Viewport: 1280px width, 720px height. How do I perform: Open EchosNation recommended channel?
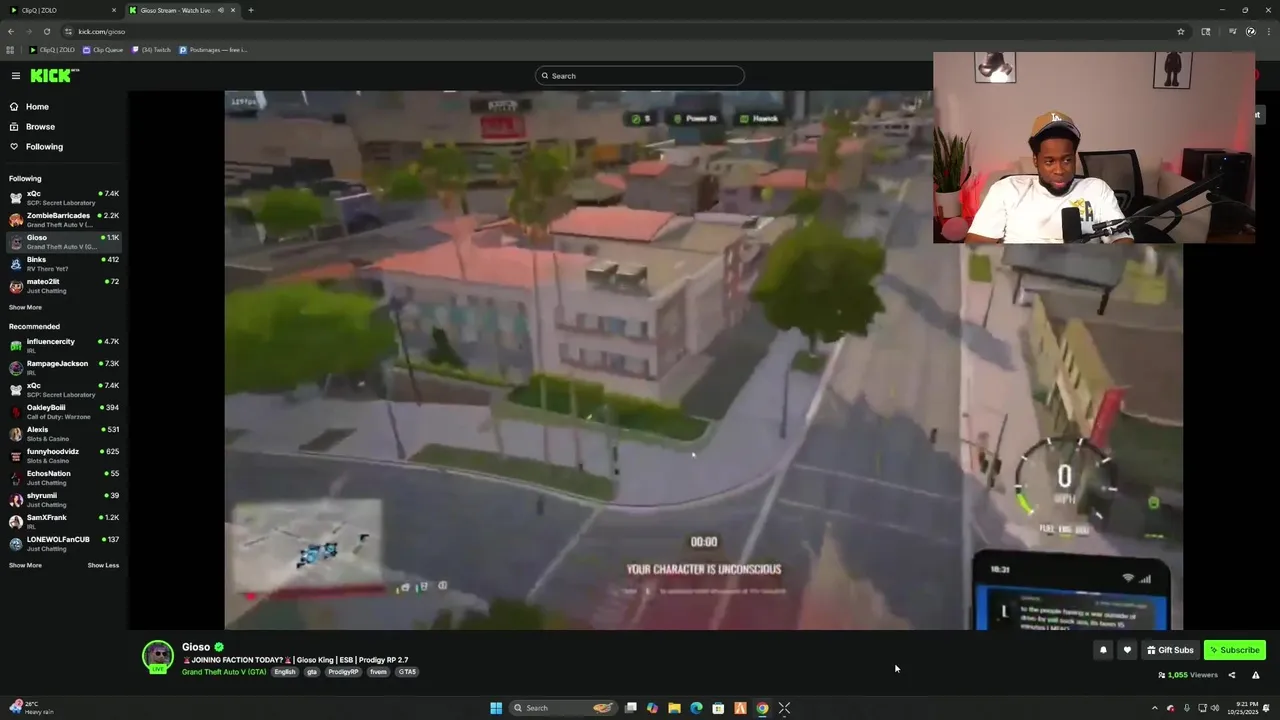64,478
